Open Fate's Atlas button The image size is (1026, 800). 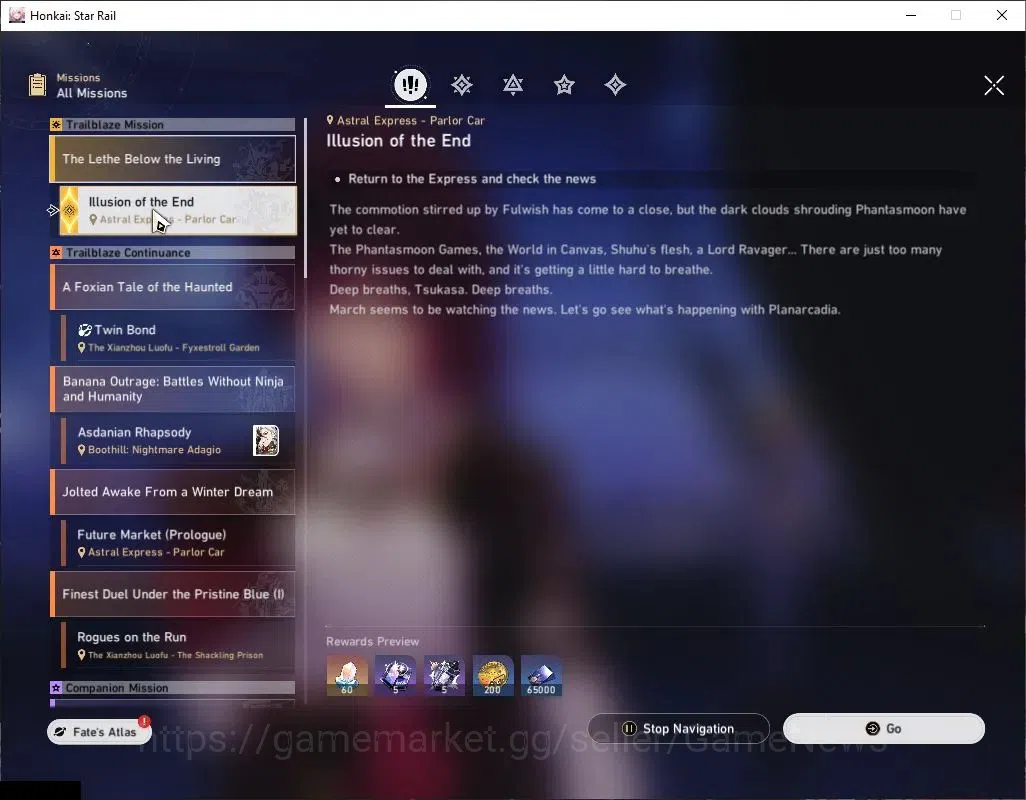point(99,731)
